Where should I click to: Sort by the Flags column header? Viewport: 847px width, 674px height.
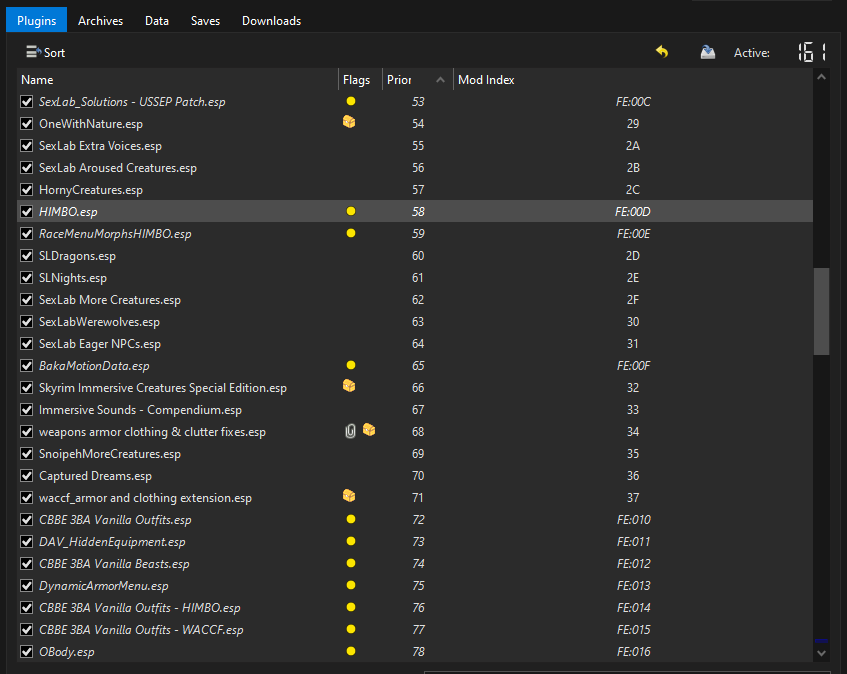(360, 79)
